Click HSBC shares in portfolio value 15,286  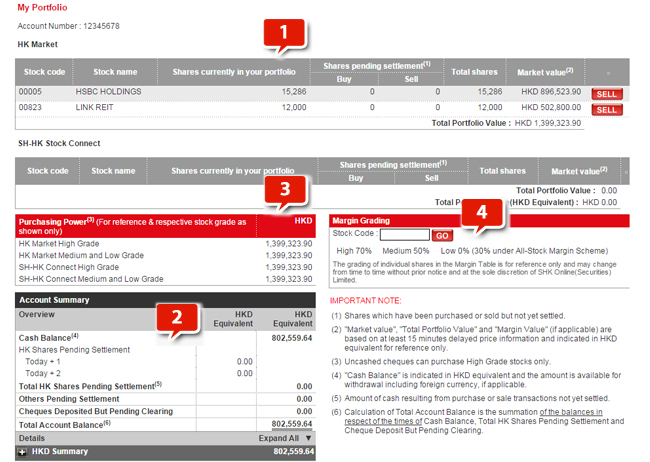[x=294, y=92]
